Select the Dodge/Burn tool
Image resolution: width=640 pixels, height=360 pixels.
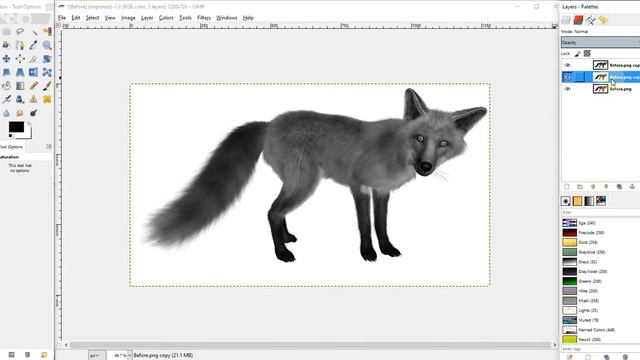33,113
